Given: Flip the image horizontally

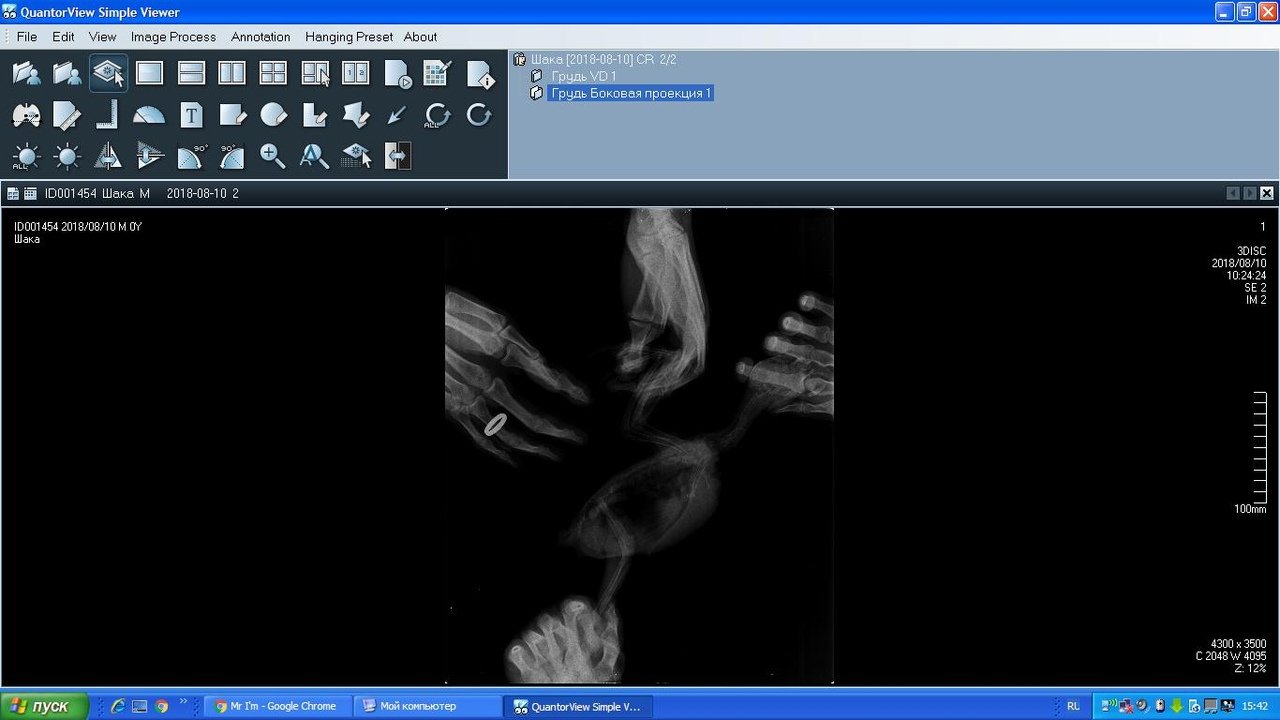Looking at the screenshot, I should 108,156.
